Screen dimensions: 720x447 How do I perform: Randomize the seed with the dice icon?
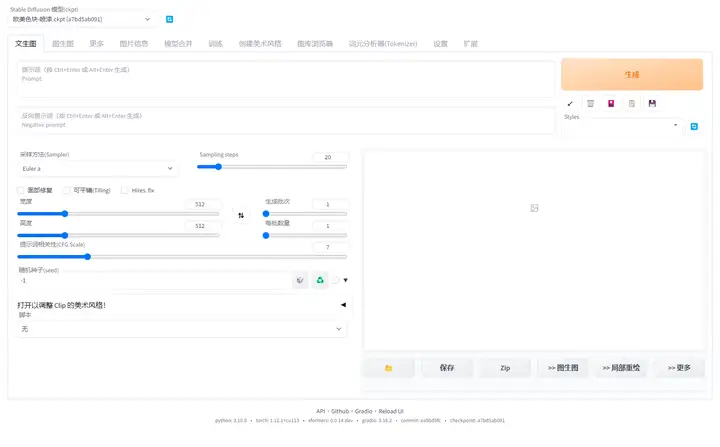coord(300,281)
